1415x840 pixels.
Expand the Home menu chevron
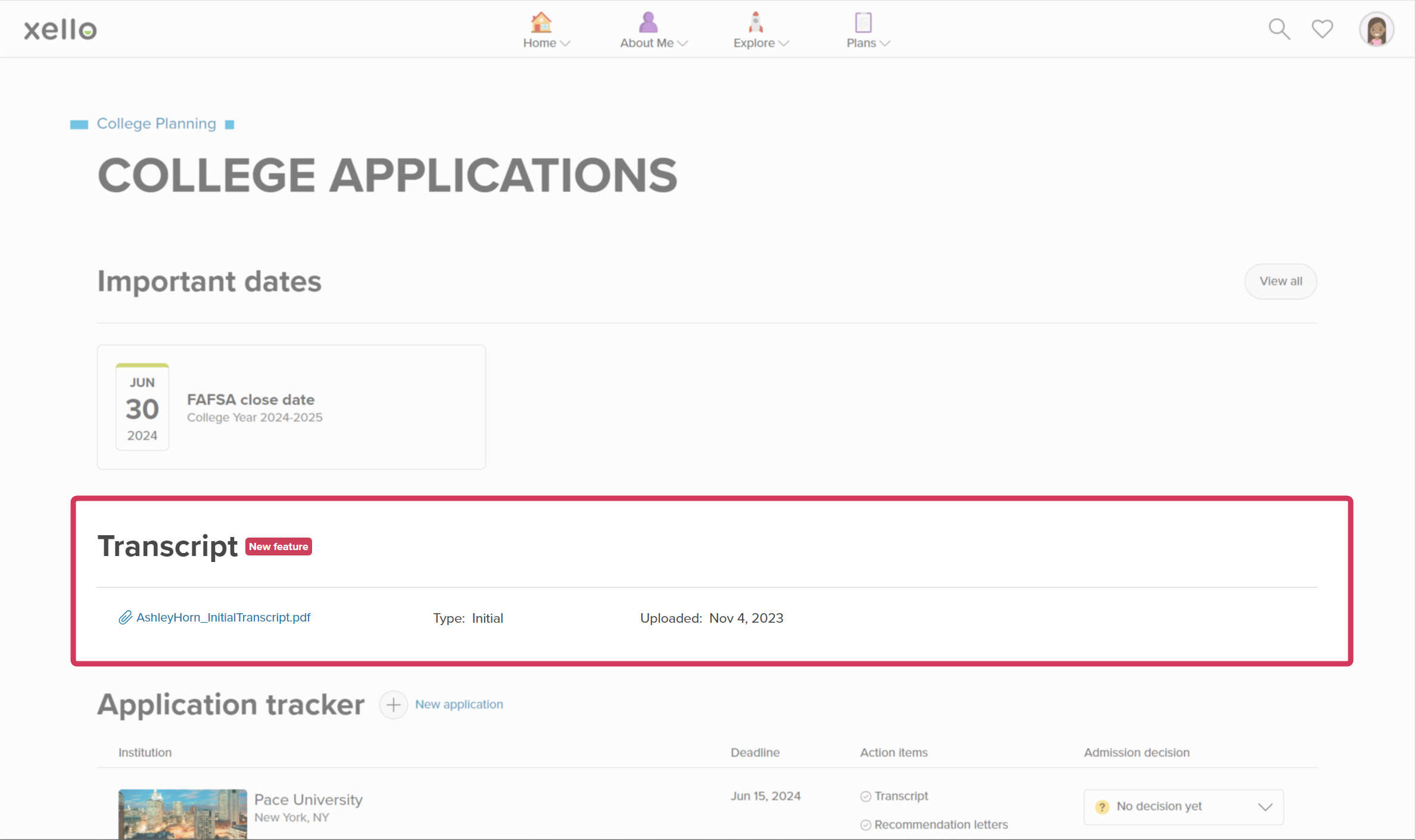(566, 43)
